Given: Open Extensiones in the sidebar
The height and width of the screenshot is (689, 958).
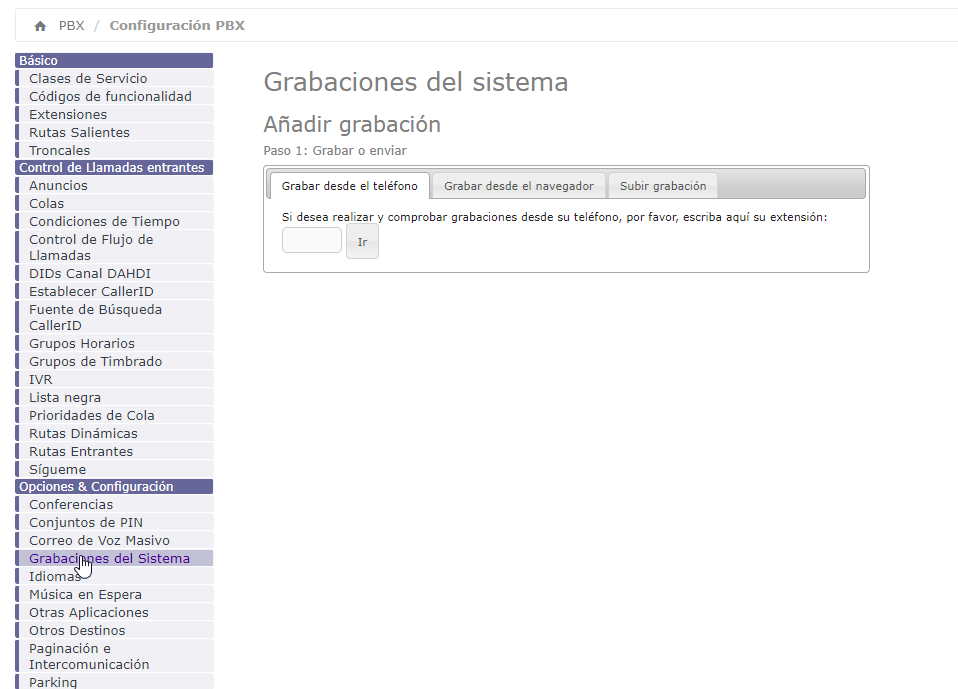Looking at the screenshot, I should 68,115.
